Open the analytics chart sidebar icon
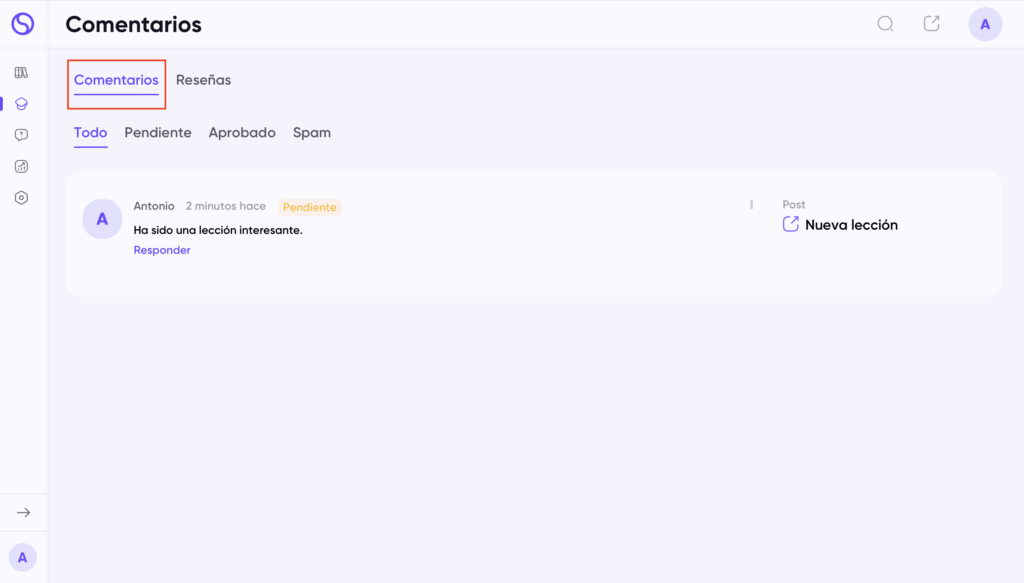Image resolution: width=1024 pixels, height=583 pixels. click(x=22, y=166)
